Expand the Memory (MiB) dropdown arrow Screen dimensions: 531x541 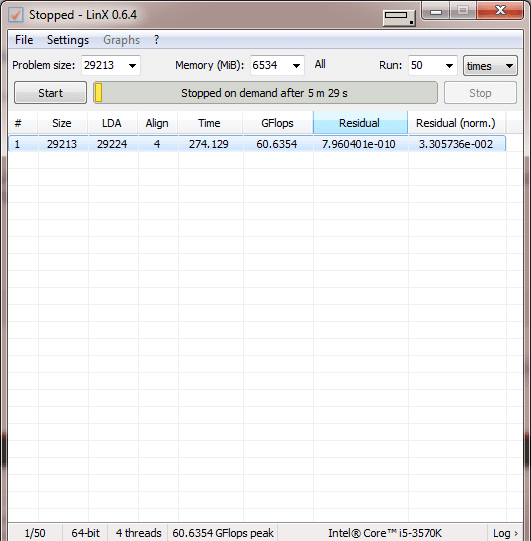click(x=296, y=66)
